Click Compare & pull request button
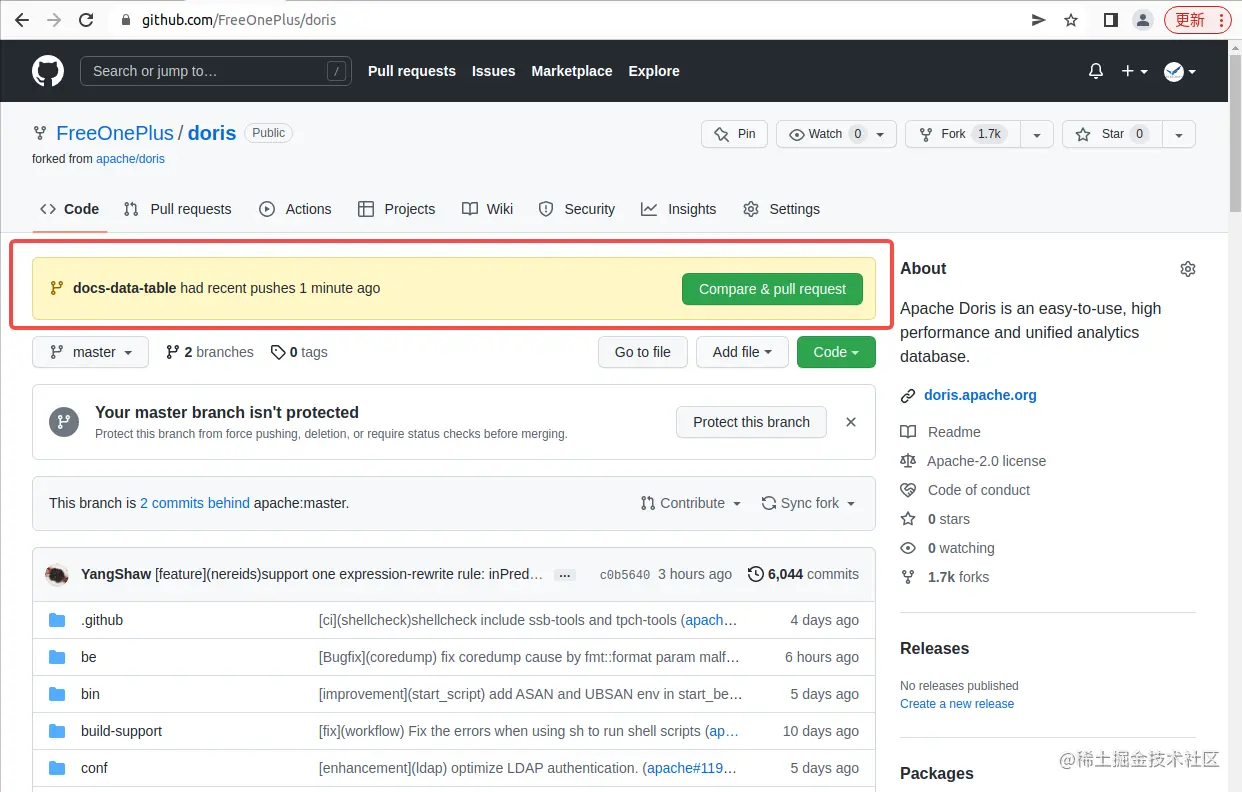The image size is (1242, 792). pos(772,289)
